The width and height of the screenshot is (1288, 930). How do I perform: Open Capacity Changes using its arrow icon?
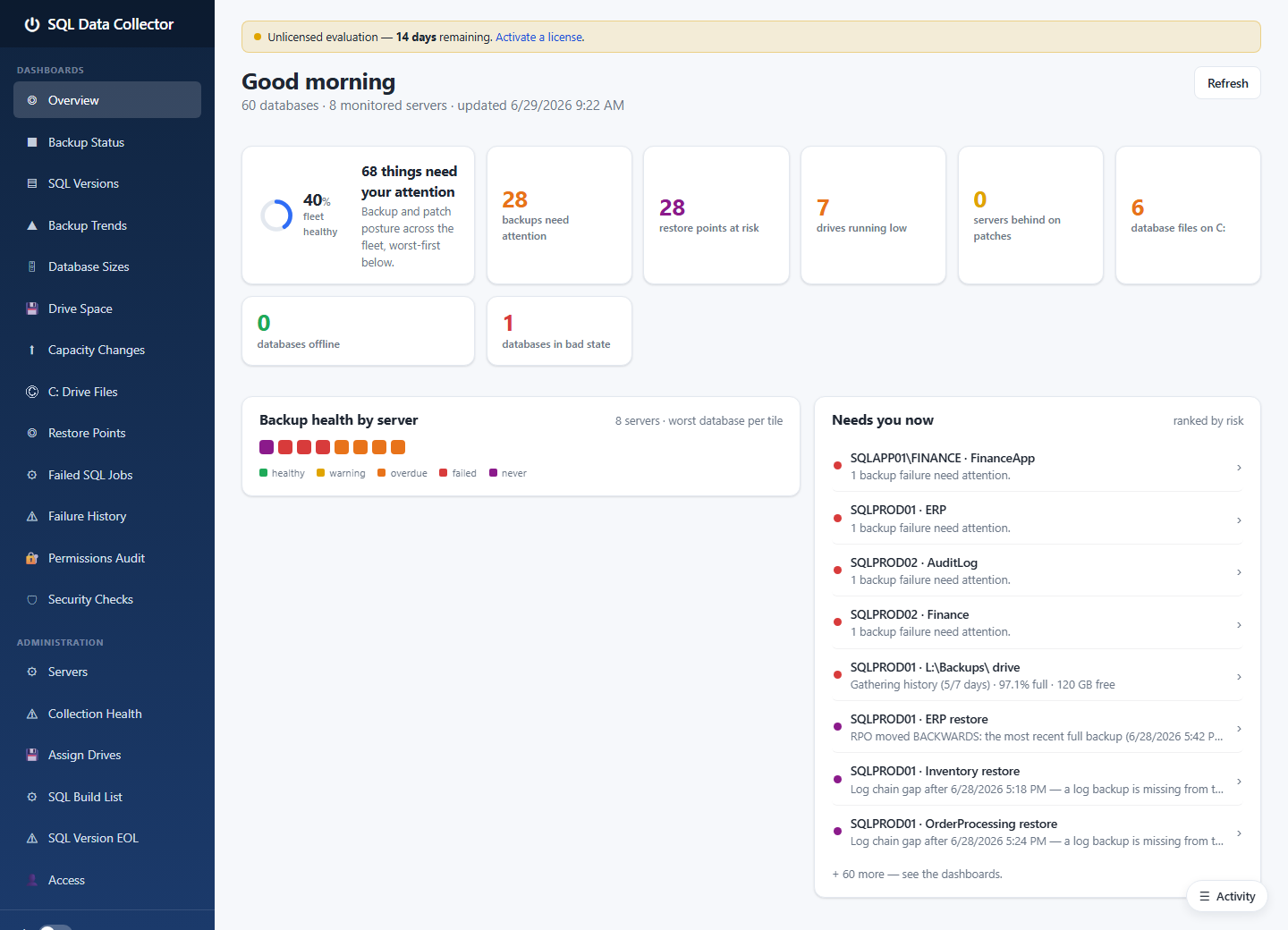click(32, 350)
